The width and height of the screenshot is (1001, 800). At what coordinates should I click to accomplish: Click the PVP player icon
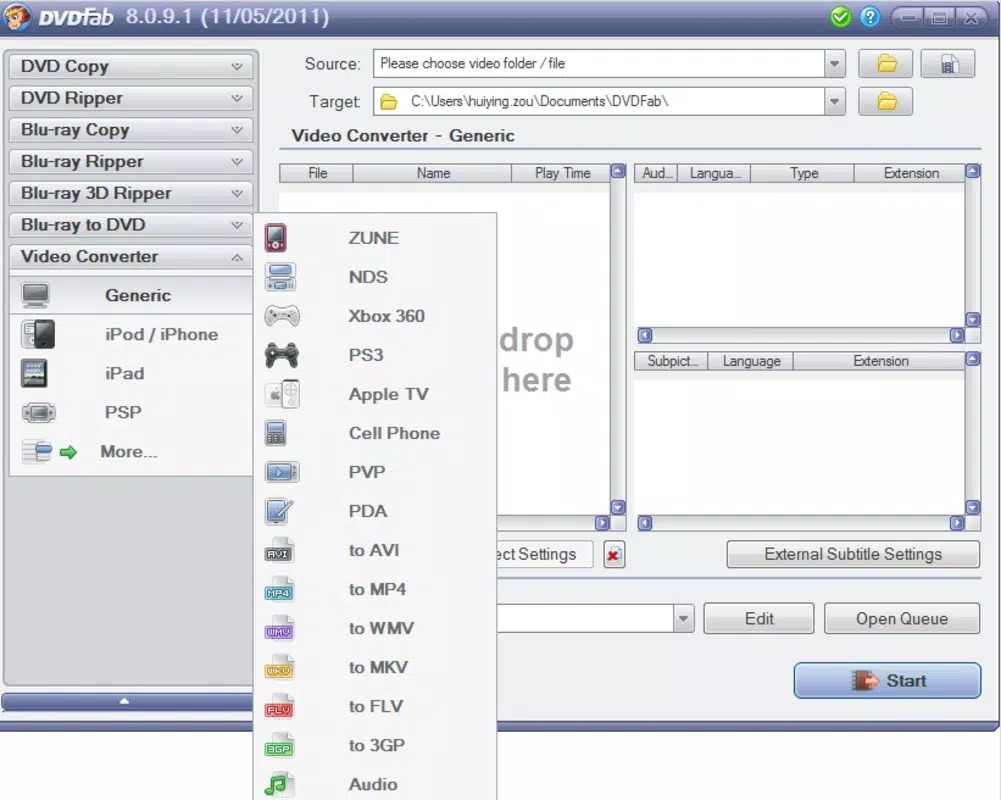coord(282,472)
